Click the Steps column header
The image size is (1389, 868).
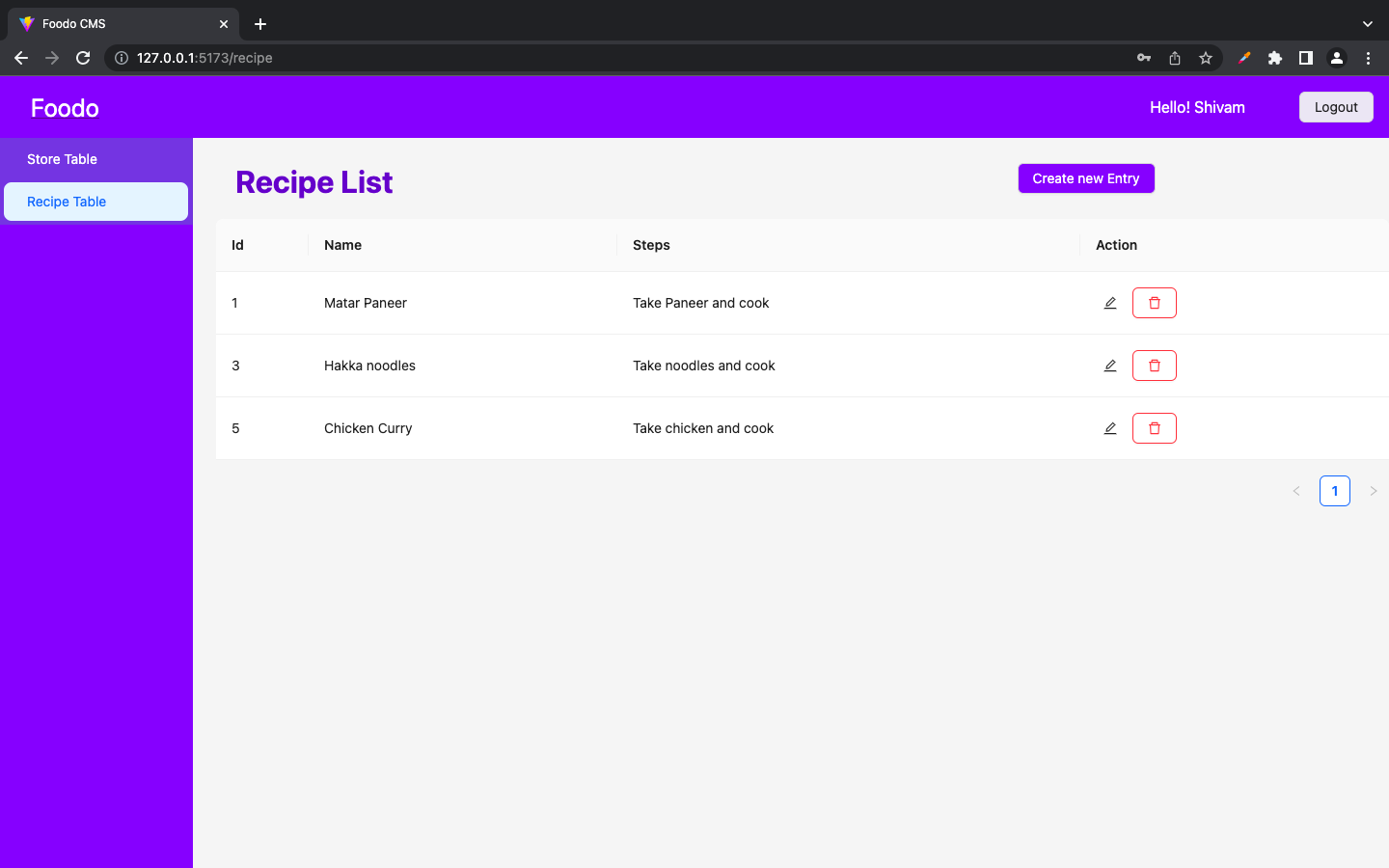(x=849, y=245)
